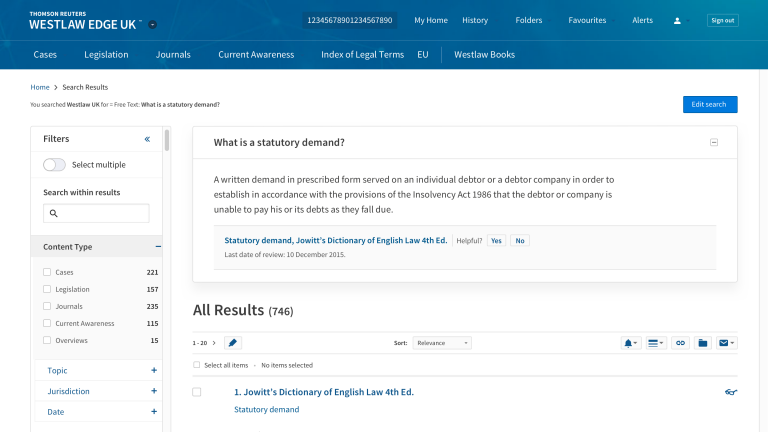
Task: Mark answer helpful with Yes
Action: tap(496, 240)
